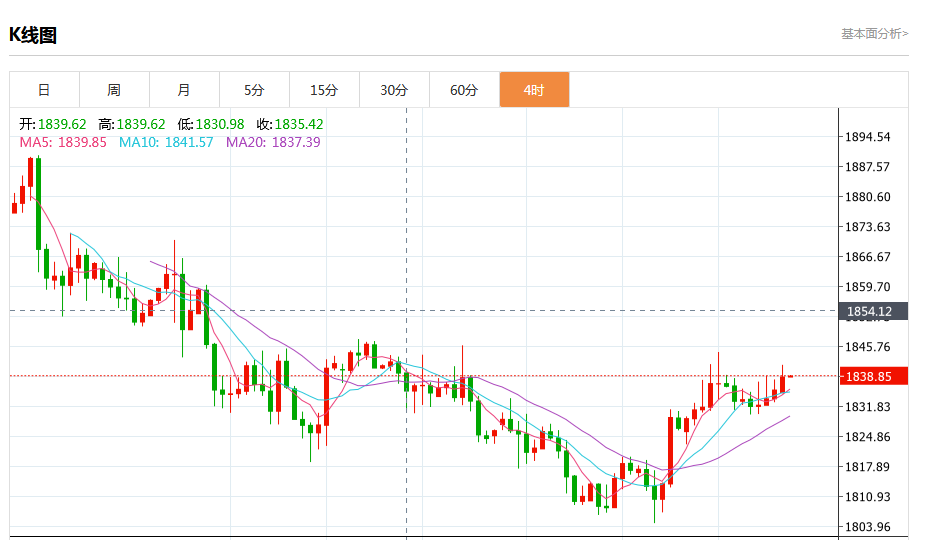
Task: Click the 1810.93 price axis label
Action: 867,497
